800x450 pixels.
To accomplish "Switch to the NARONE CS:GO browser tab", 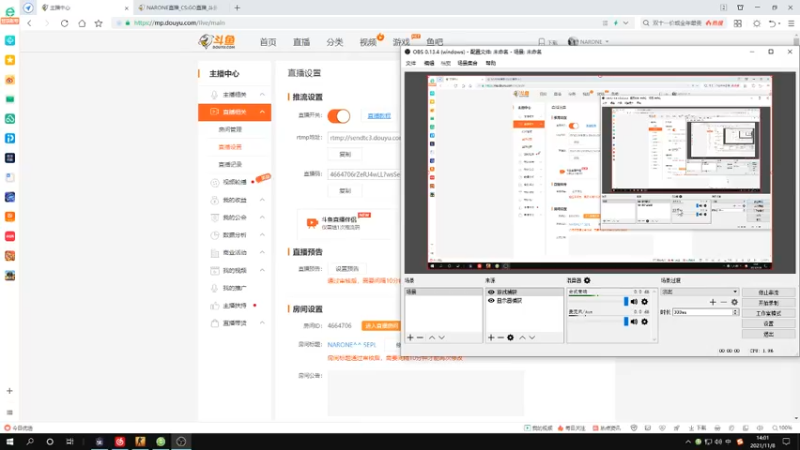I will [181, 8].
